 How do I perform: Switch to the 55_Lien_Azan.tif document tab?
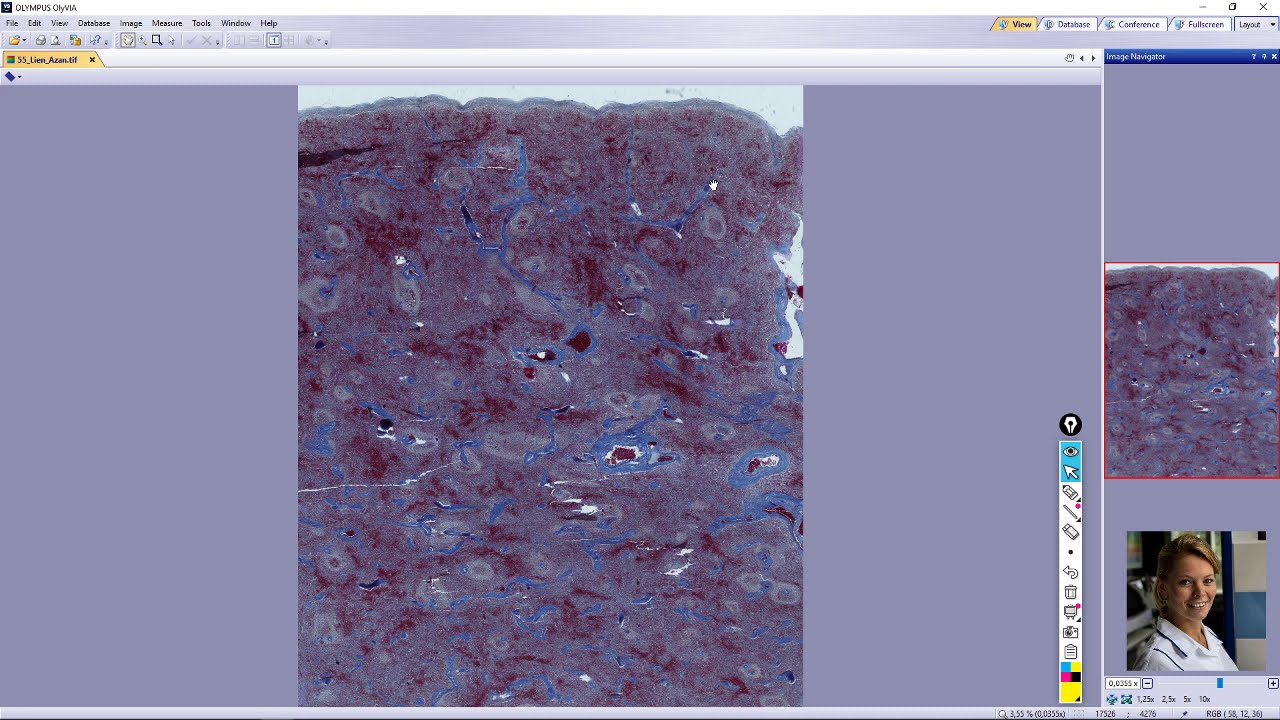pyautogui.click(x=47, y=60)
